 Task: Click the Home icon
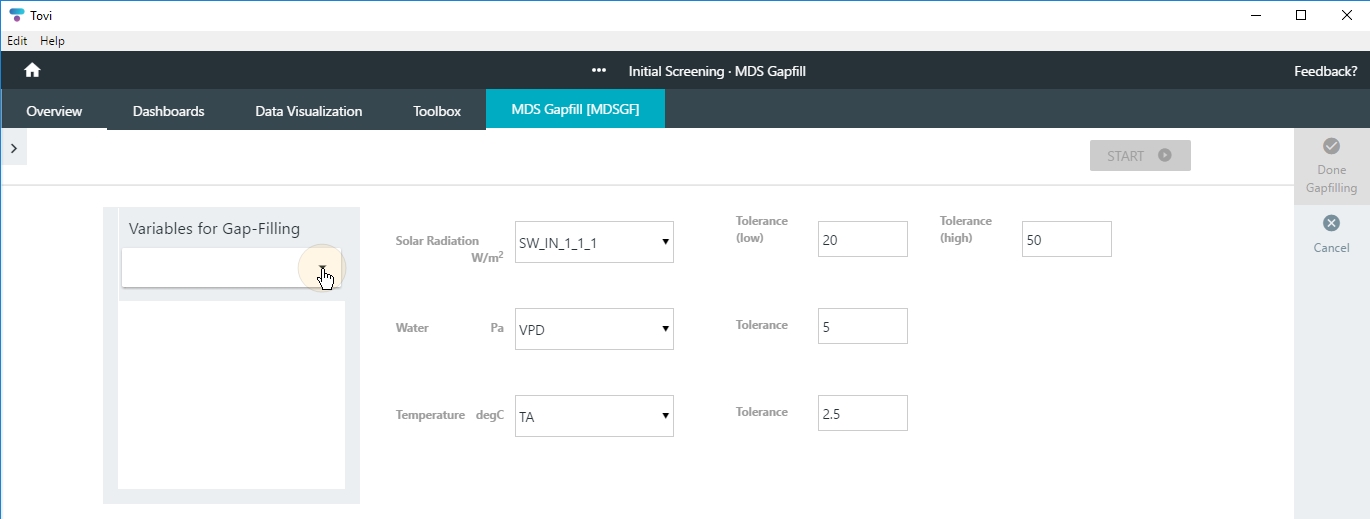click(x=32, y=71)
